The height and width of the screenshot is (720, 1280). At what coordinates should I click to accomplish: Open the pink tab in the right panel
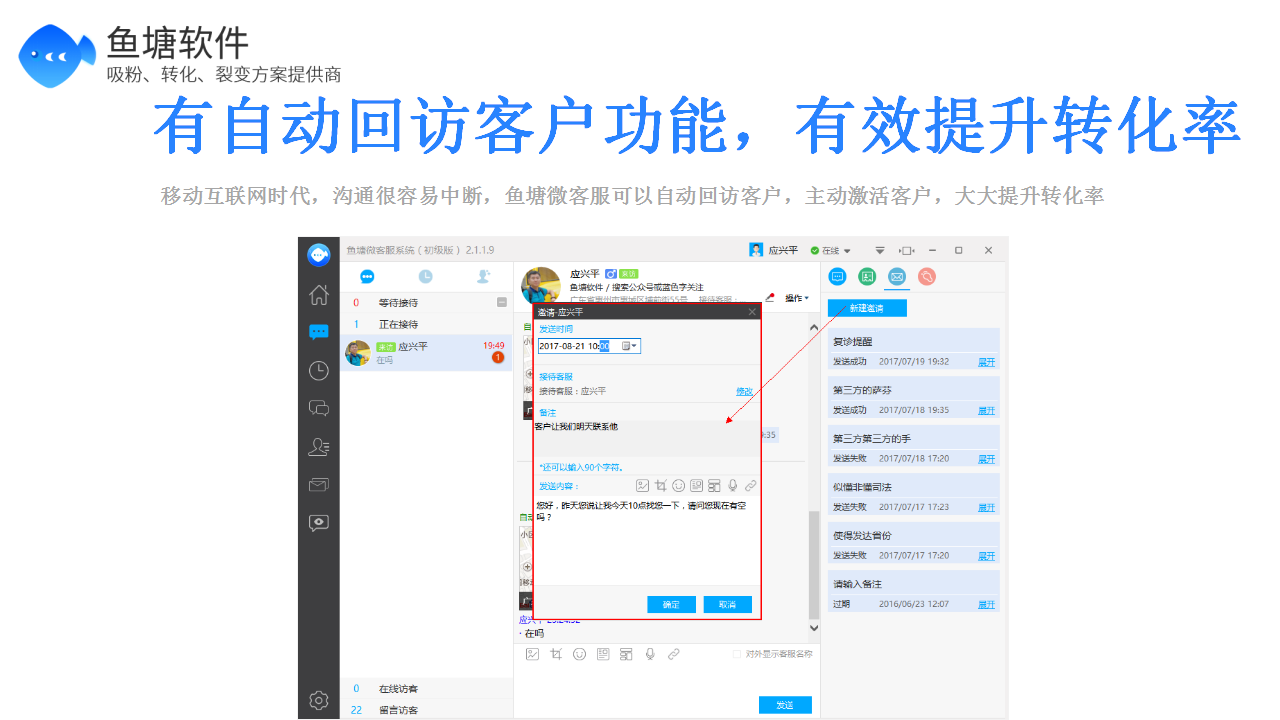pos(927,277)
